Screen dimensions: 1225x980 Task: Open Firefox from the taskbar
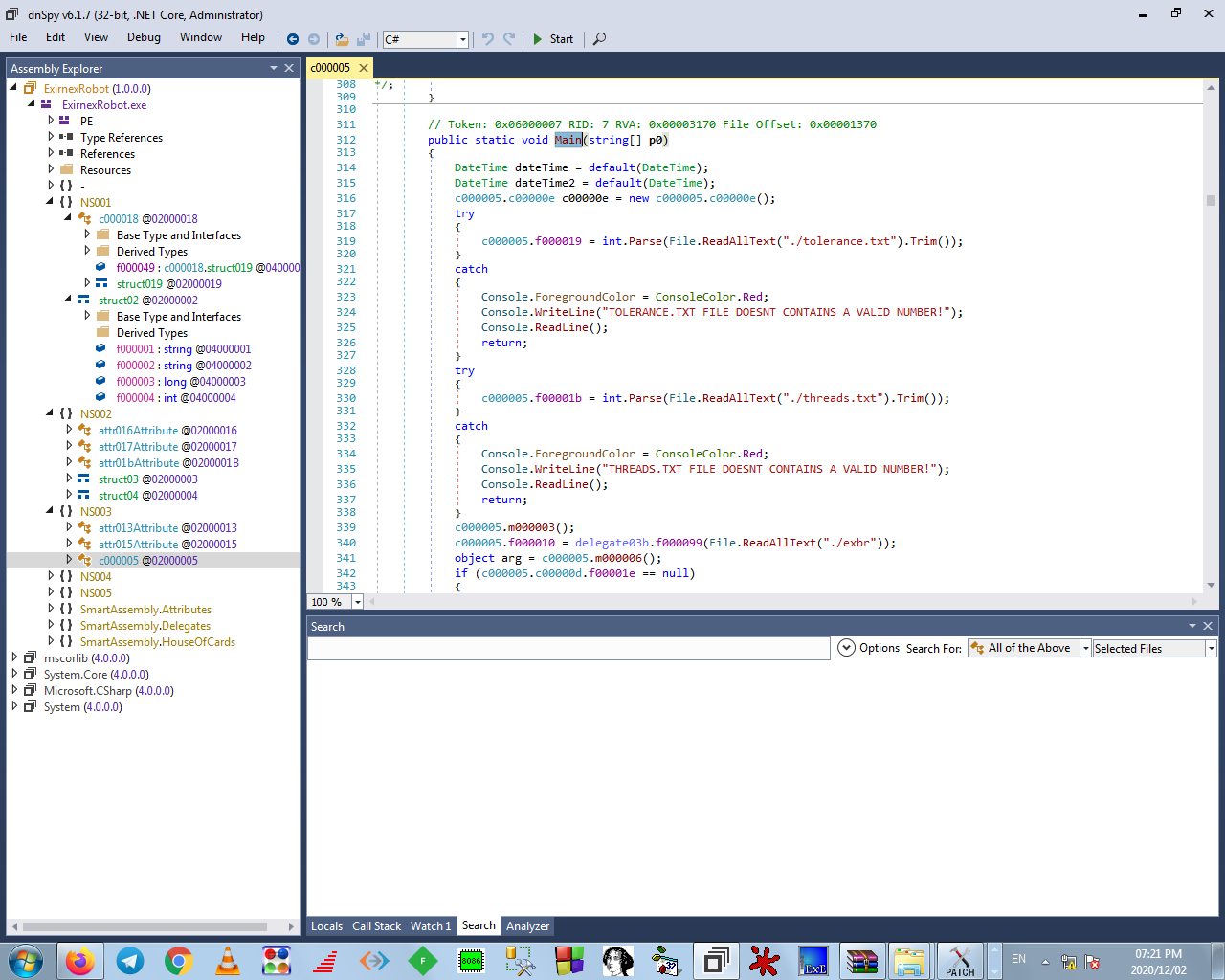80,961
